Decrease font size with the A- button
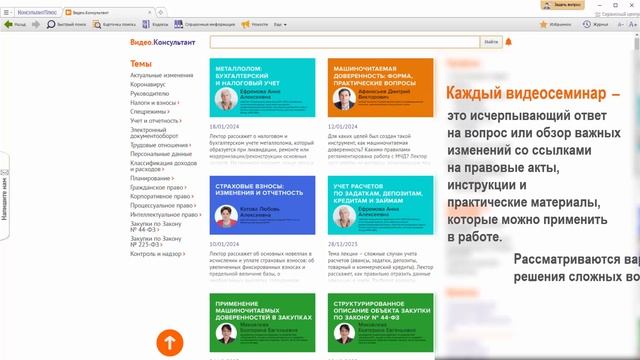This screenshot has width=640, height=360. (620, 24)
